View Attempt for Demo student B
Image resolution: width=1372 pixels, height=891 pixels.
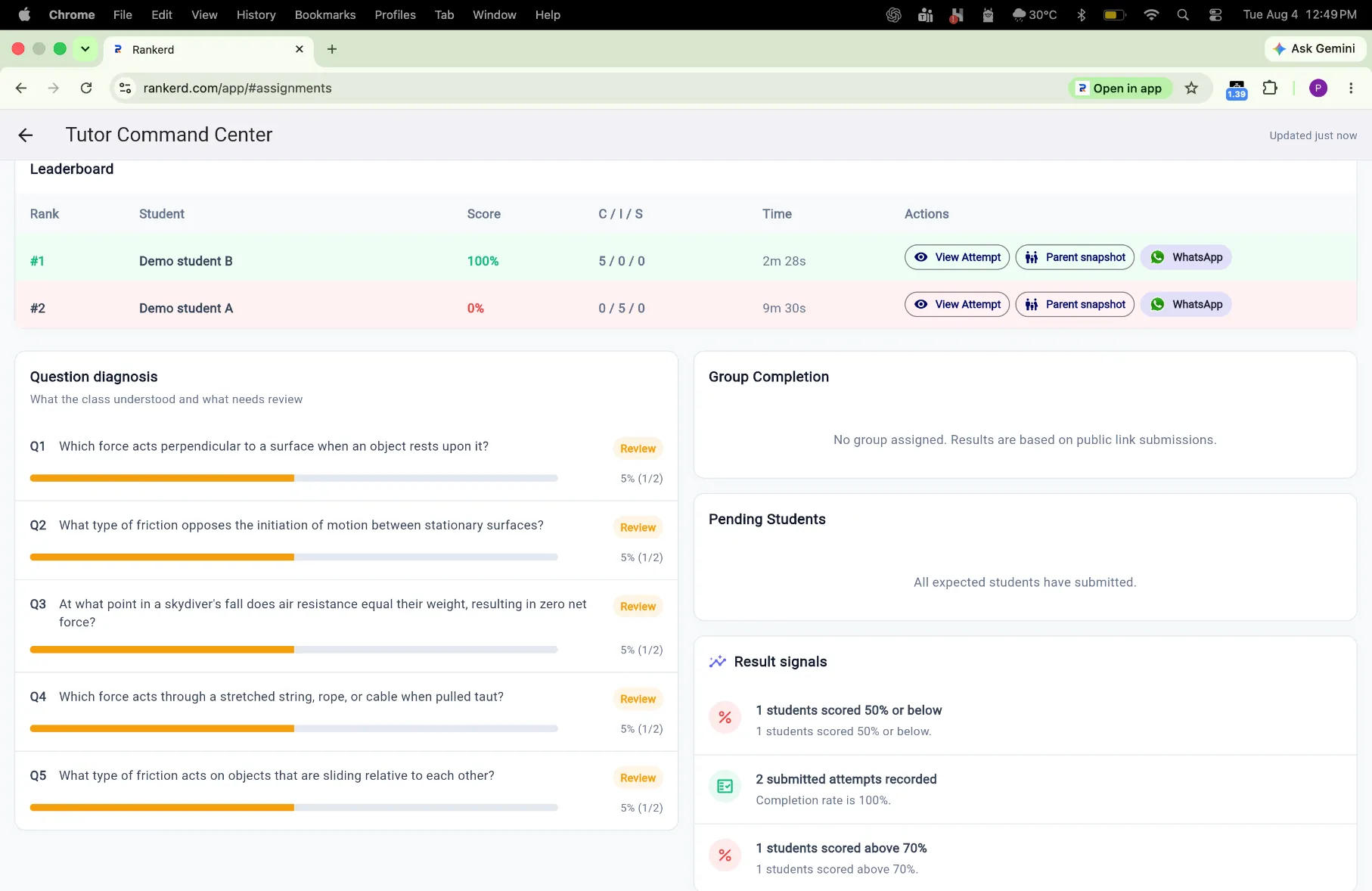(x=957, y=257)
